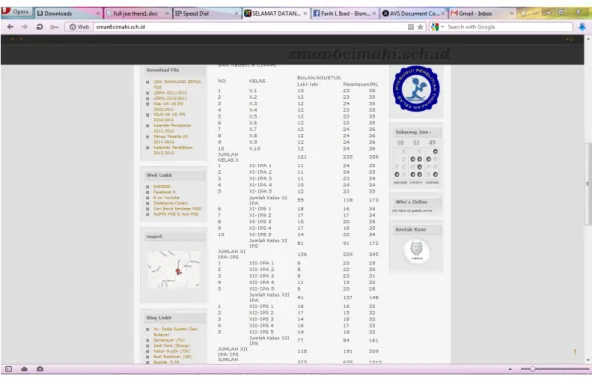The height and width of the screenshot is (379, 592).
Task: Click the 'KELAS' column header
Action: coord(257,81)
